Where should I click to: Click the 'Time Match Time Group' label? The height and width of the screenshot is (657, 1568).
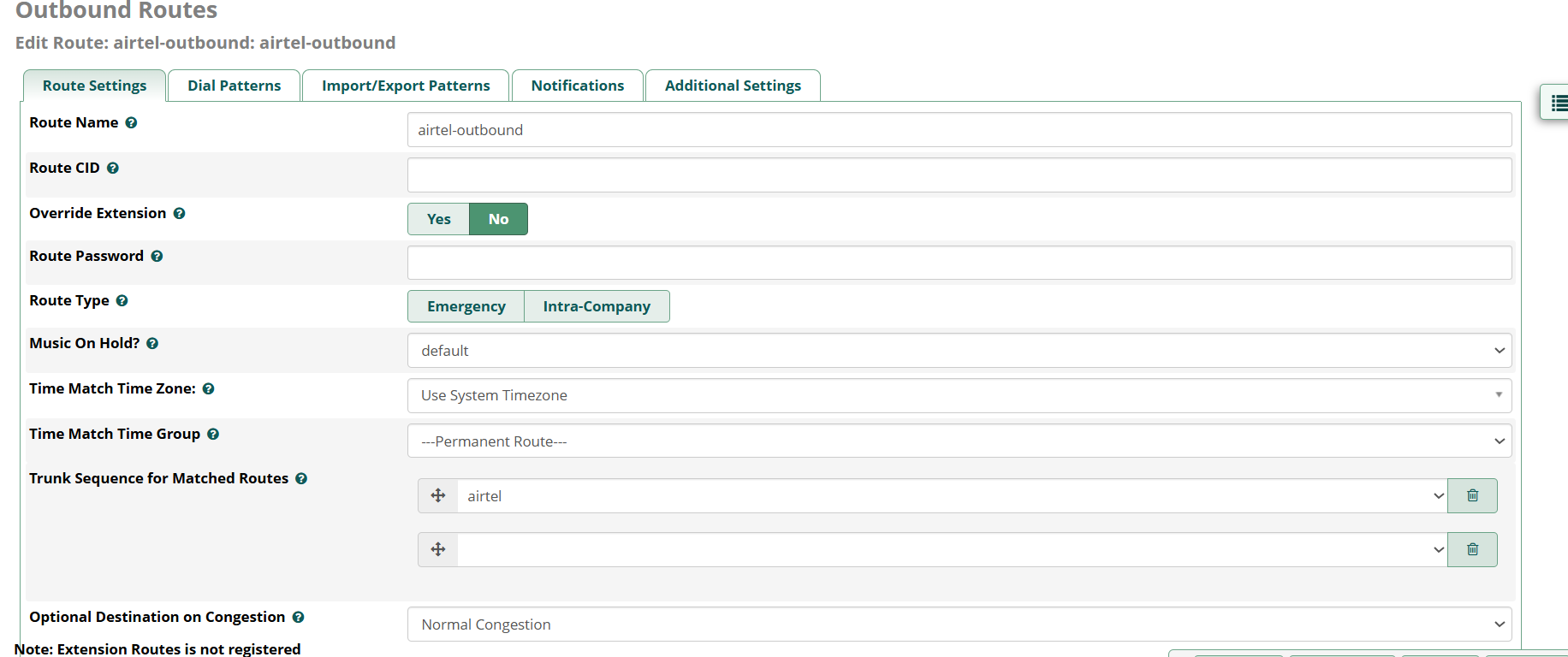(115, 435)
